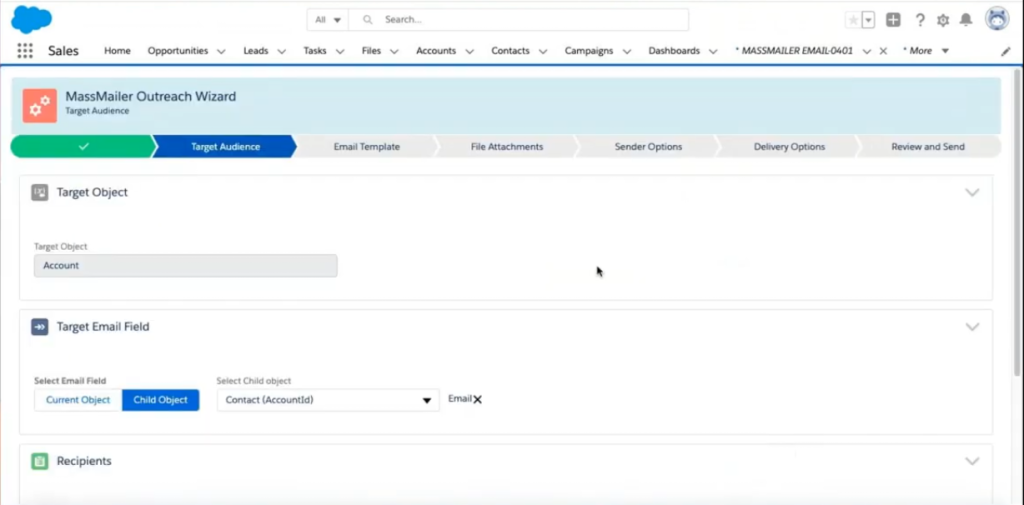Click the user profile avatar
Viewport: 1024px width, 505px height.
coord(997,19)
